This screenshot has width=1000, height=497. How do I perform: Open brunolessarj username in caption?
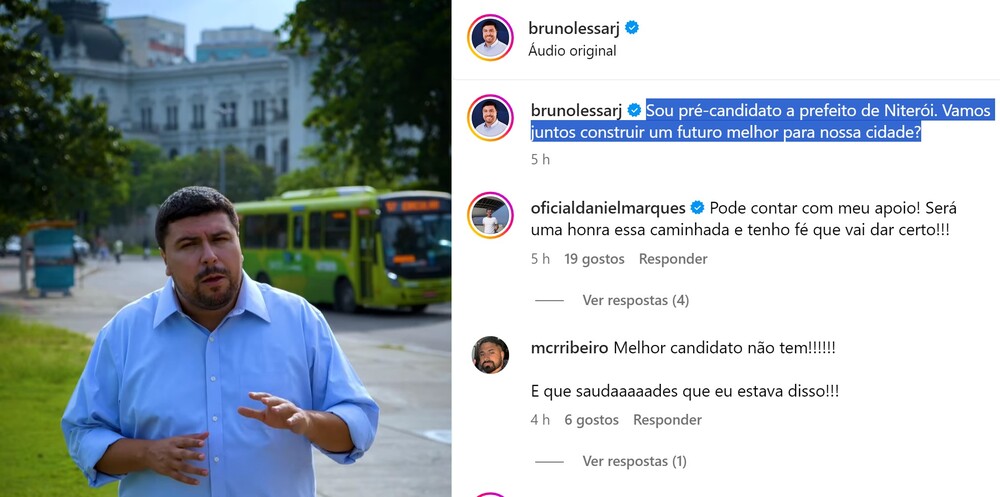coord(576,110)
